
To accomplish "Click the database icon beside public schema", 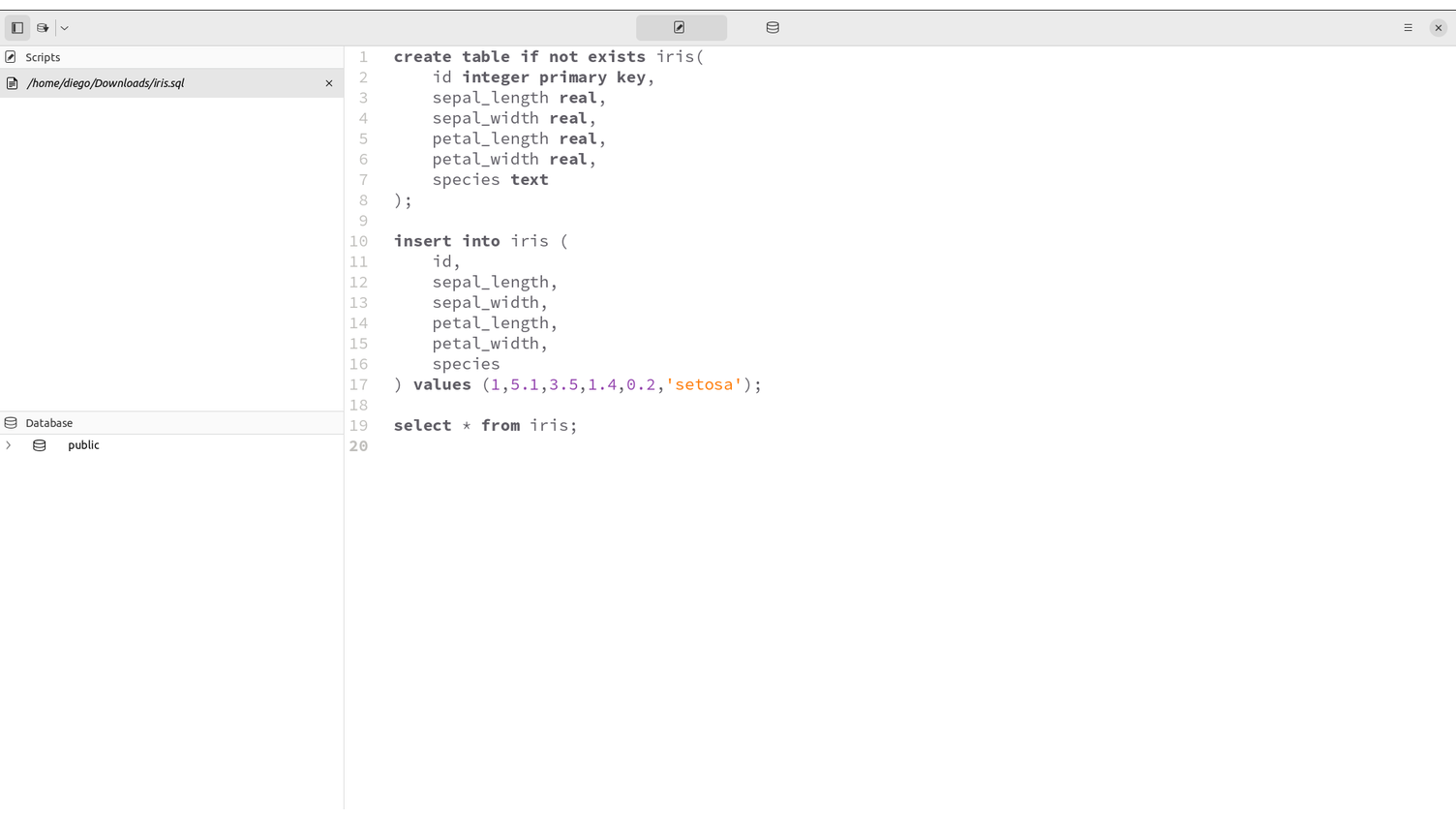I will click(x=39, y=445).
